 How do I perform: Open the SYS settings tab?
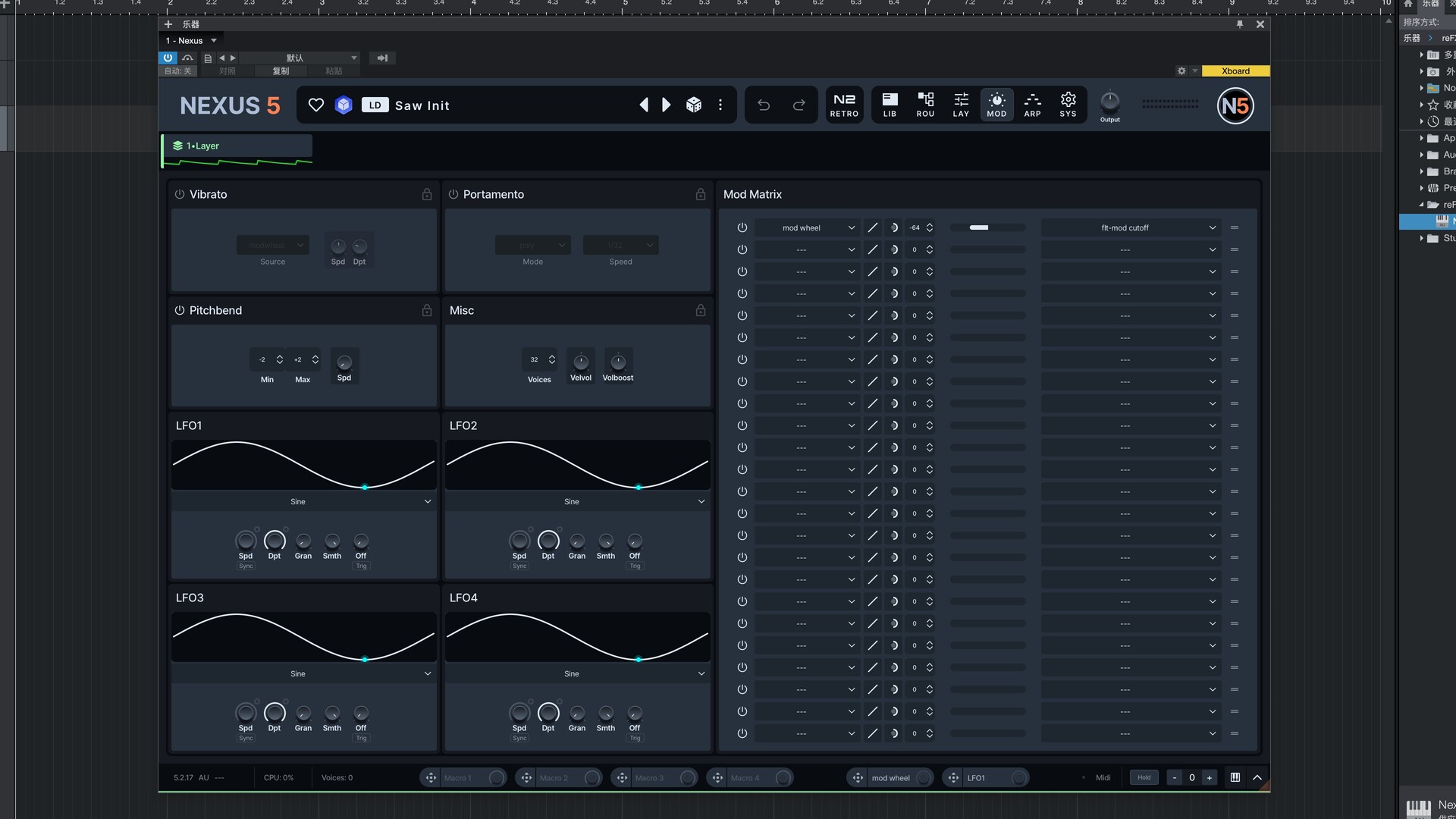coord(1068,105)
